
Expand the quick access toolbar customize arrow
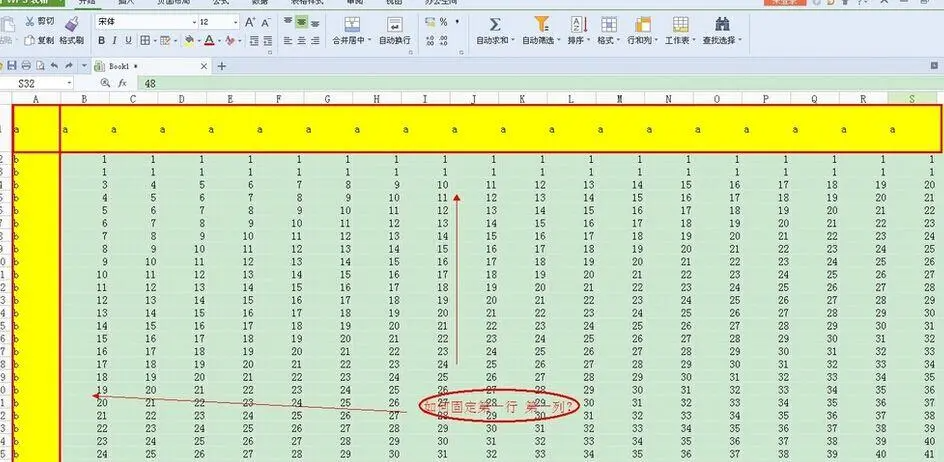[x=84, y=66]
